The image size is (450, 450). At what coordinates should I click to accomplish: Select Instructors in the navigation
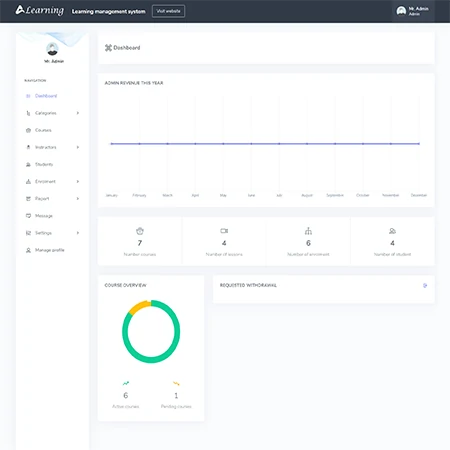point(46,147)
